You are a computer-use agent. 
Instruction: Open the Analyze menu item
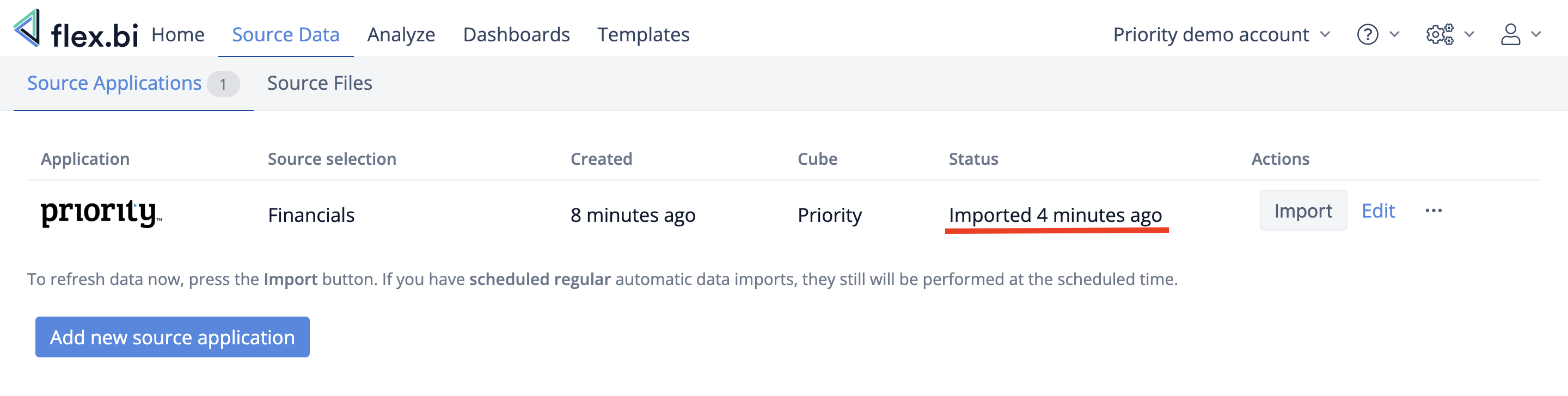coord(401,35)
